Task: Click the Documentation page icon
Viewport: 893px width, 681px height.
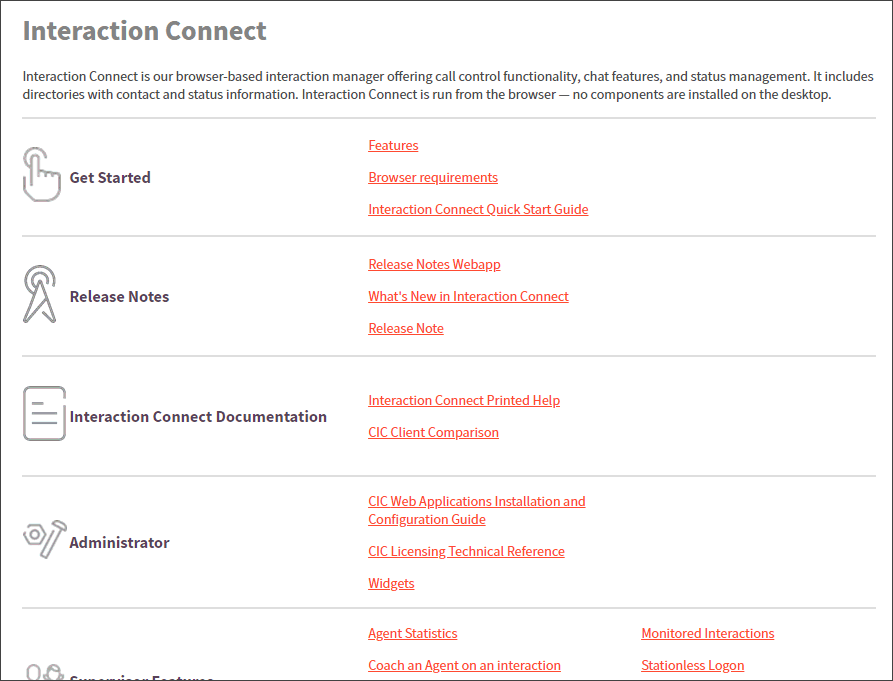Action: [44, 414]
